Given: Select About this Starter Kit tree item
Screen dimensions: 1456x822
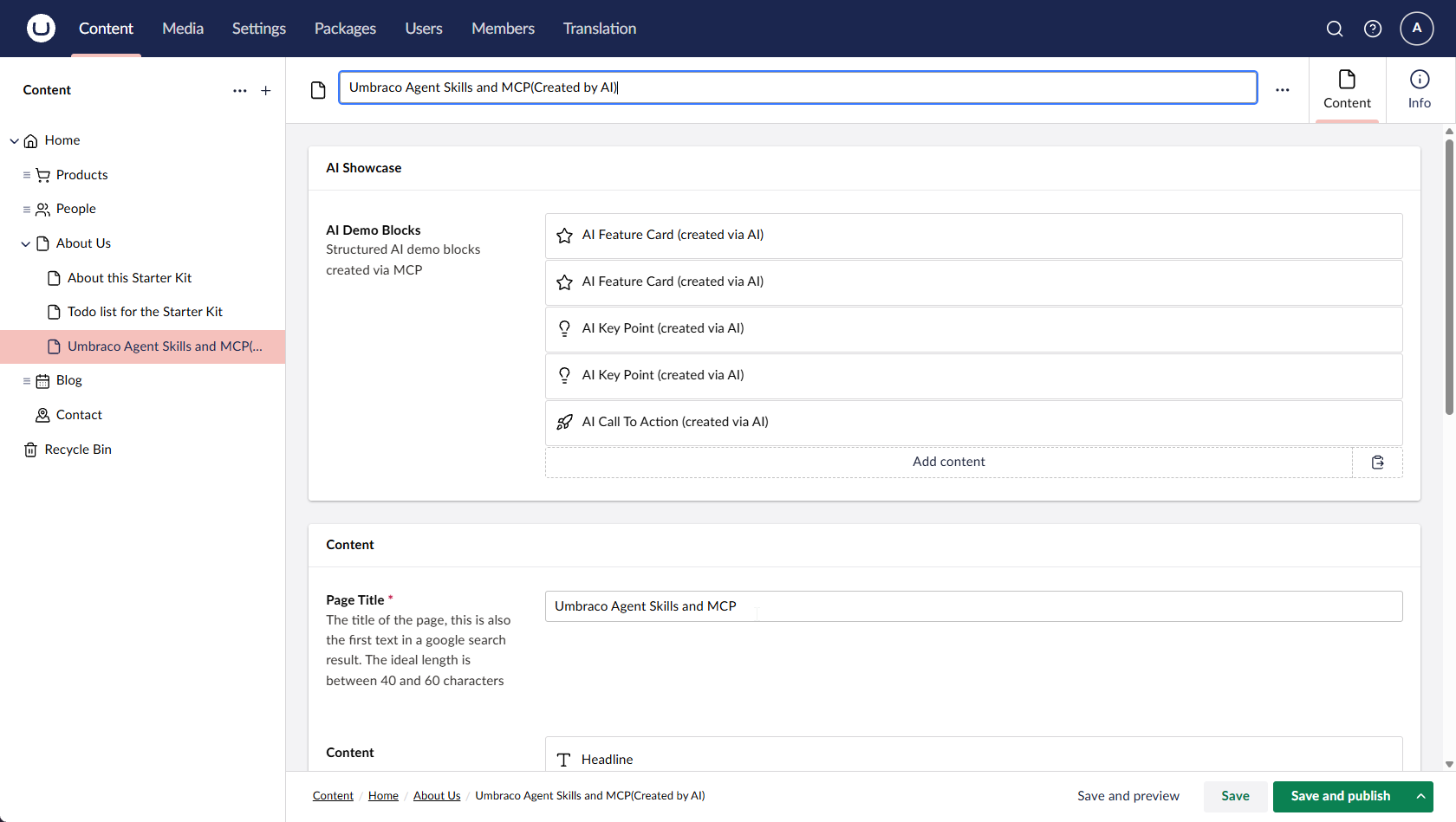Looking at the screenshot, I should [x=129, y=278].
